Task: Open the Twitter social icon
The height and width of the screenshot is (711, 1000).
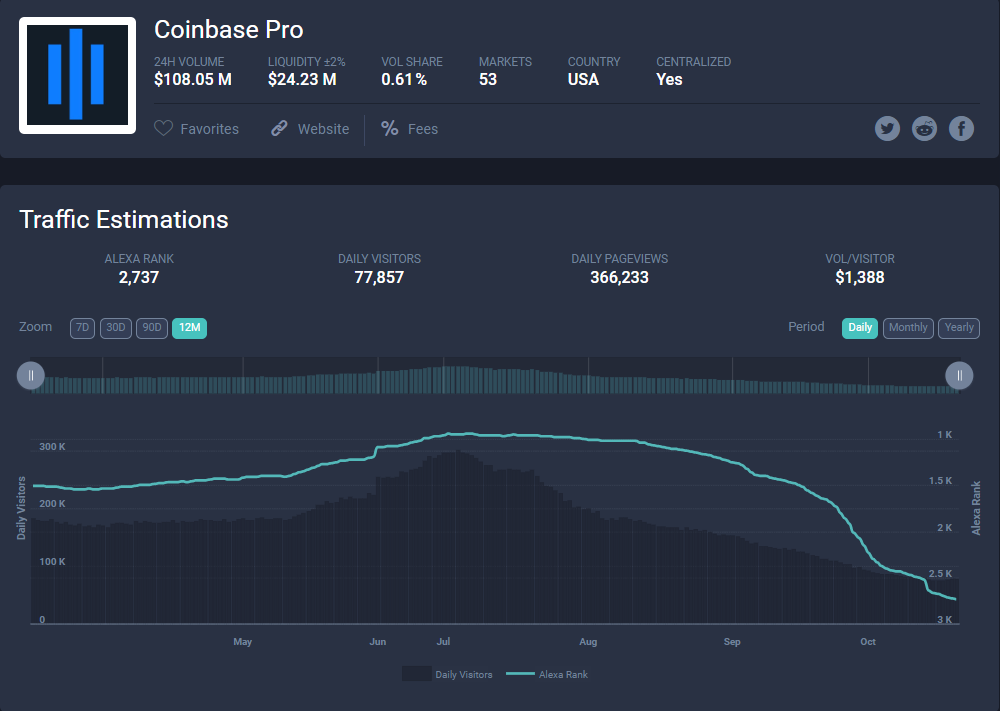Action: click(887, 128)
